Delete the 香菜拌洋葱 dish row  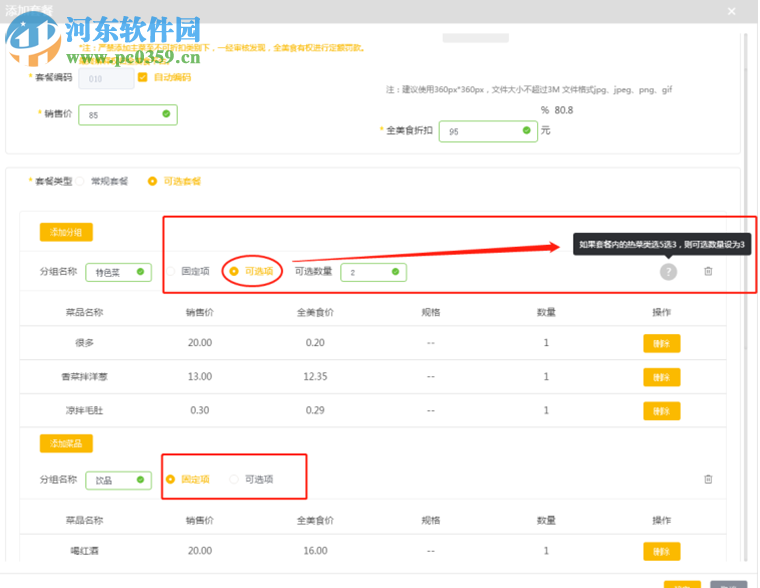coord(662,377)
